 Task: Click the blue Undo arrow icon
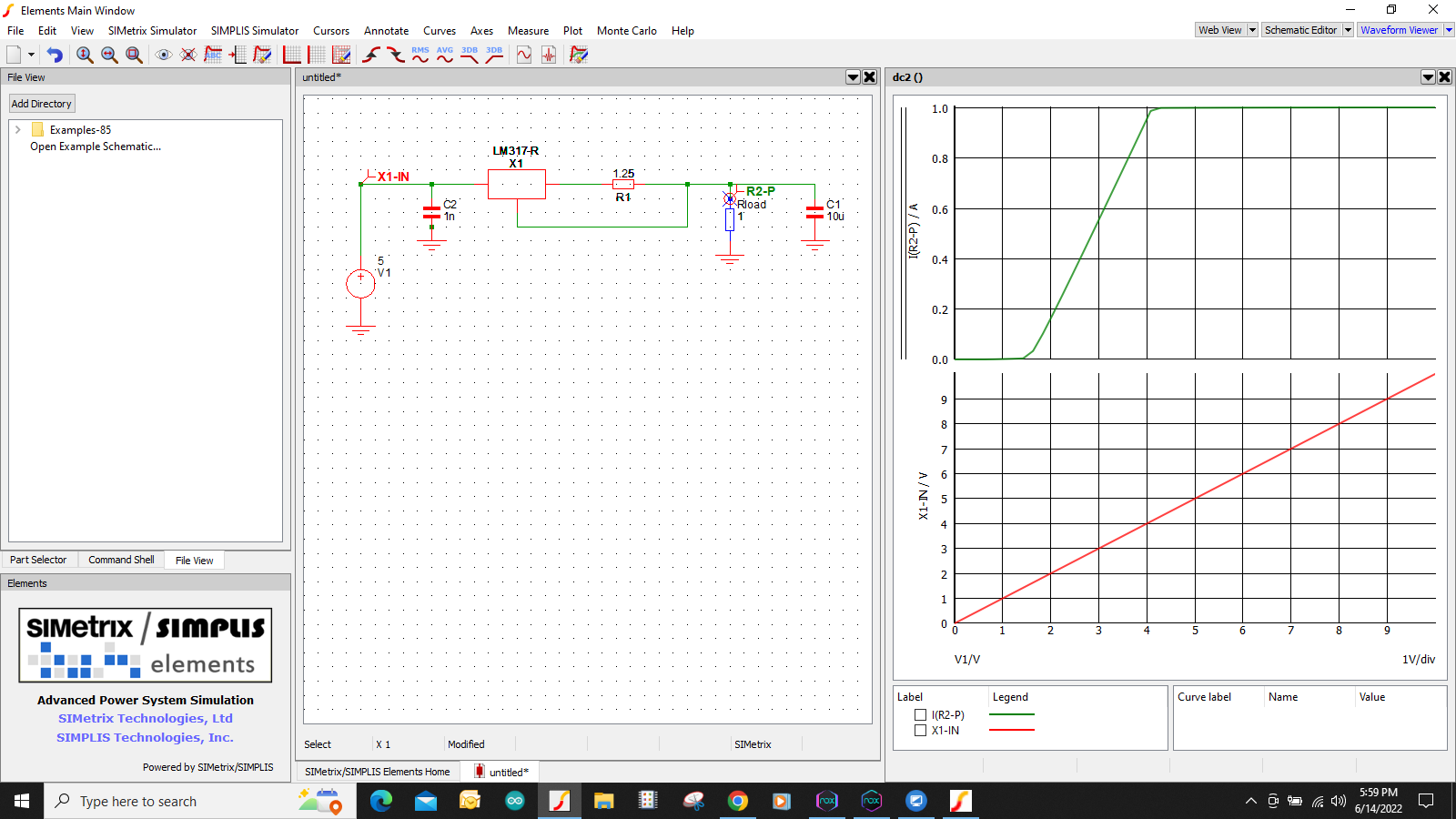[55, 55]
